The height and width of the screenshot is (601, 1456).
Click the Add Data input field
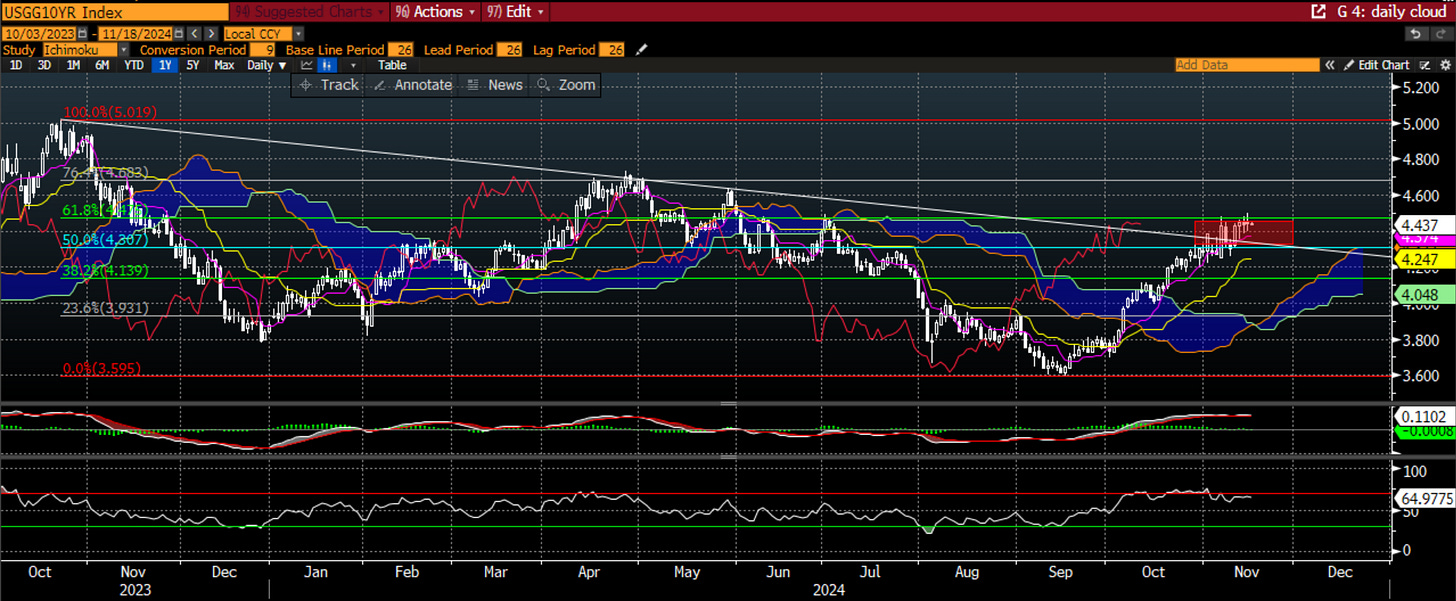[1247, 65]
